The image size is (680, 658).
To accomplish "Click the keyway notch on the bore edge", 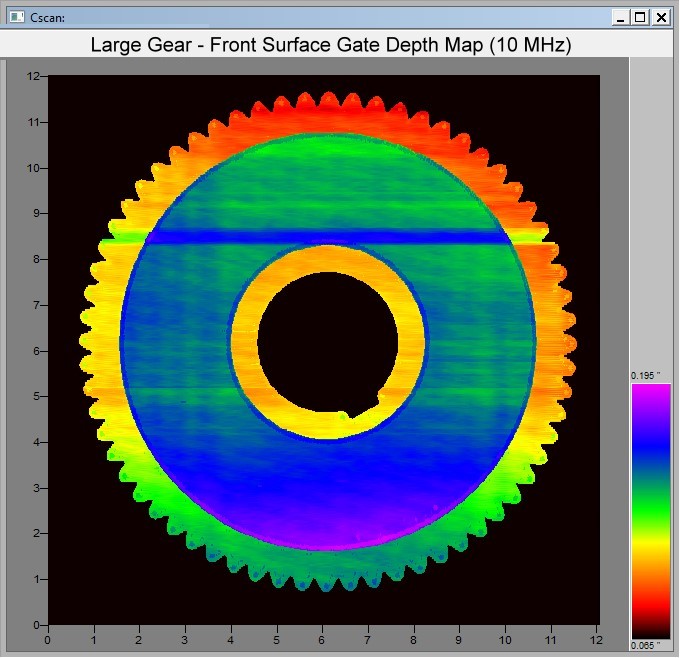I will (x=364, y=408).
